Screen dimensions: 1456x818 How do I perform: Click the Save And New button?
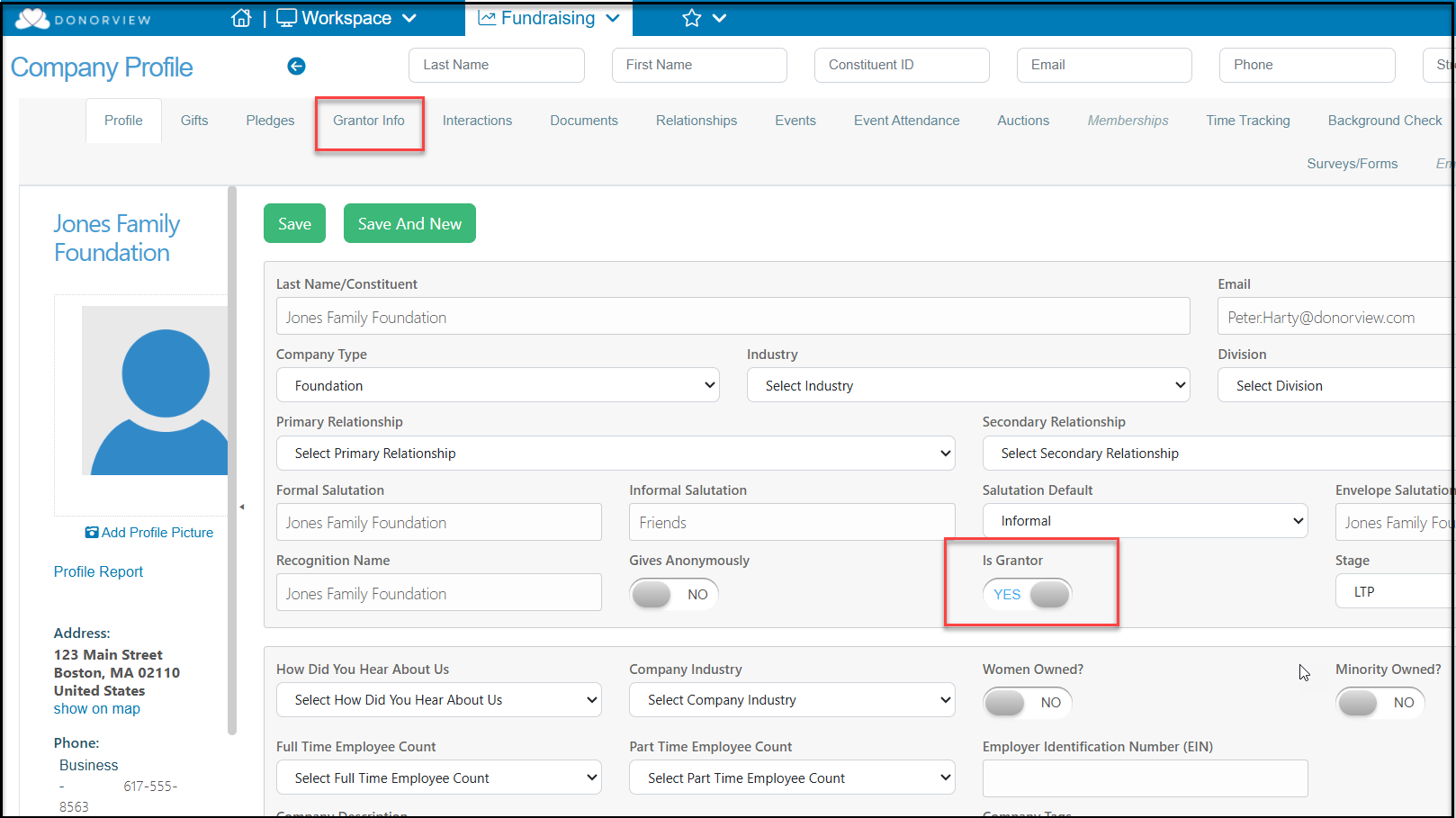tap(409, 224)
